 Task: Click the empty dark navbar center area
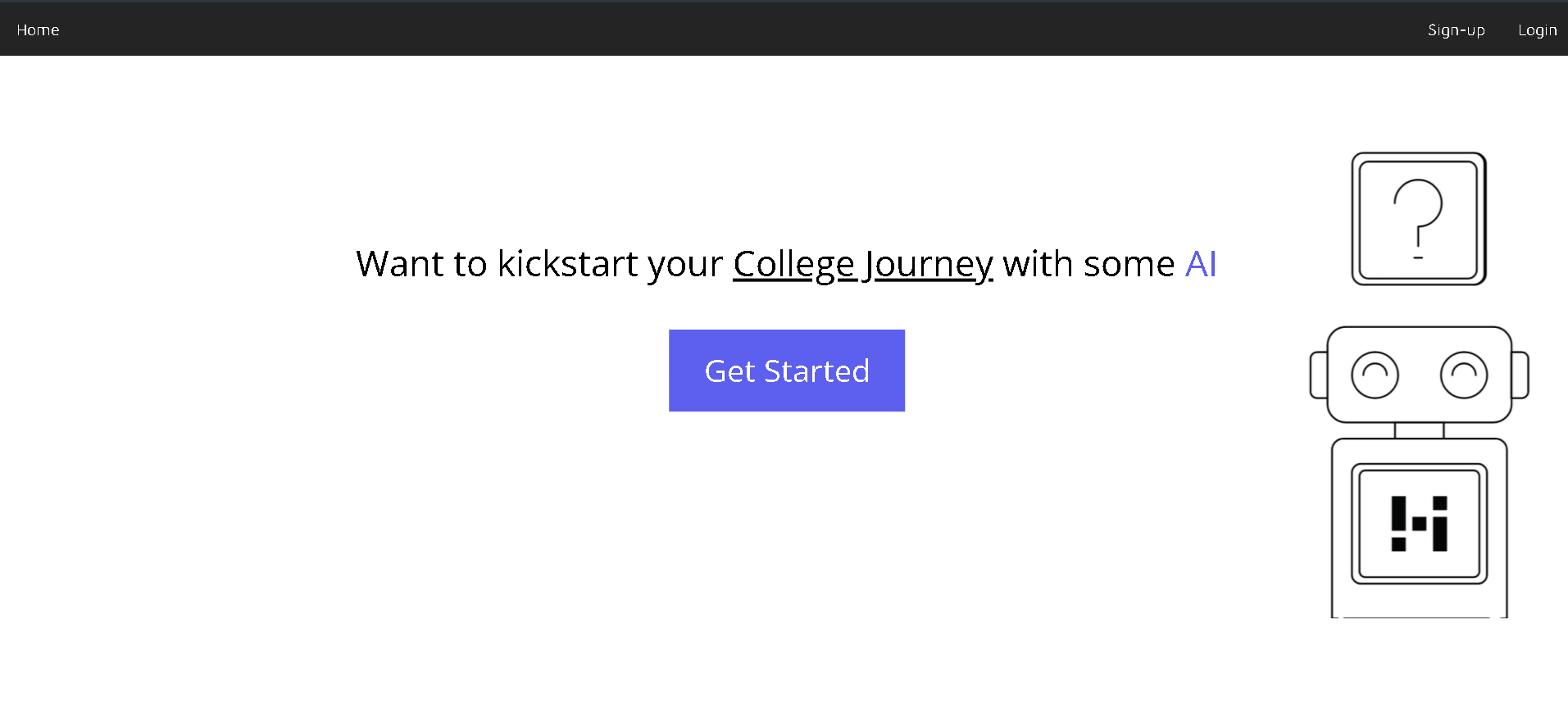(738, 30)
